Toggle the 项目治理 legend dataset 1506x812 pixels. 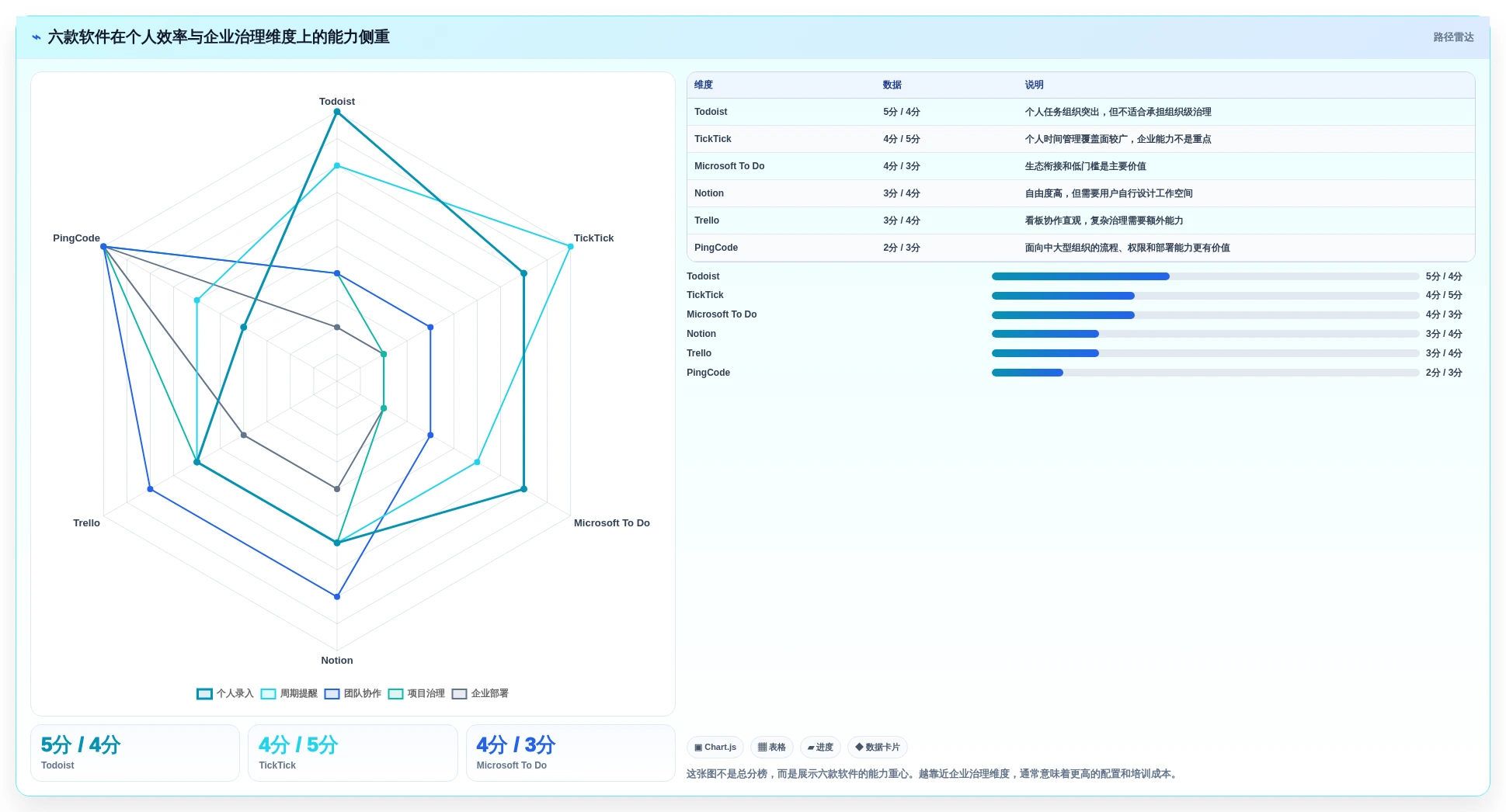[416, 693]
